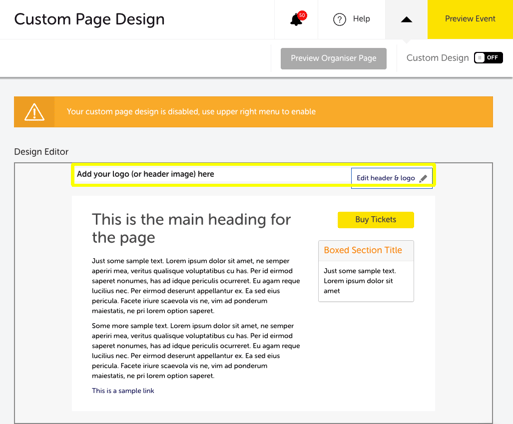Viewport: 513px width, 424px height.
Task: Click the first paragraph starting "Just some sample text"
Action: (x=196, y=286)
